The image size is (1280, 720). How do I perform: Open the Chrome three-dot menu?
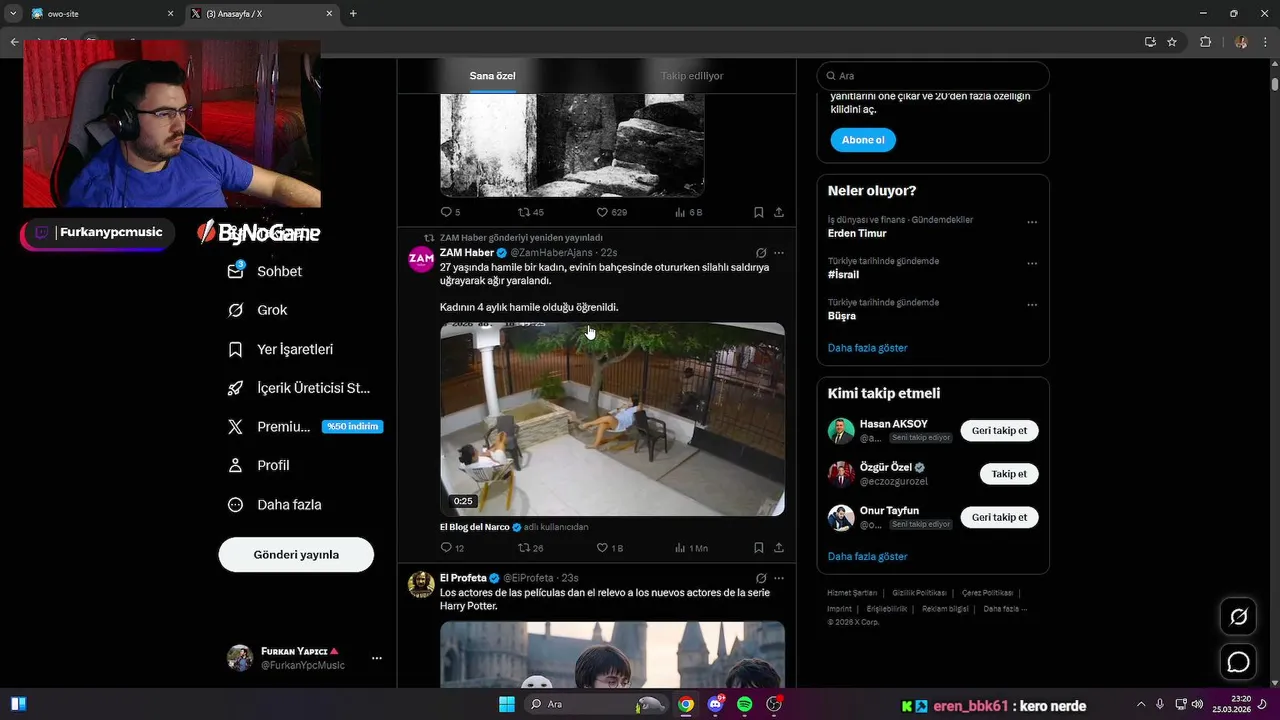click(x=1265, y=42)
